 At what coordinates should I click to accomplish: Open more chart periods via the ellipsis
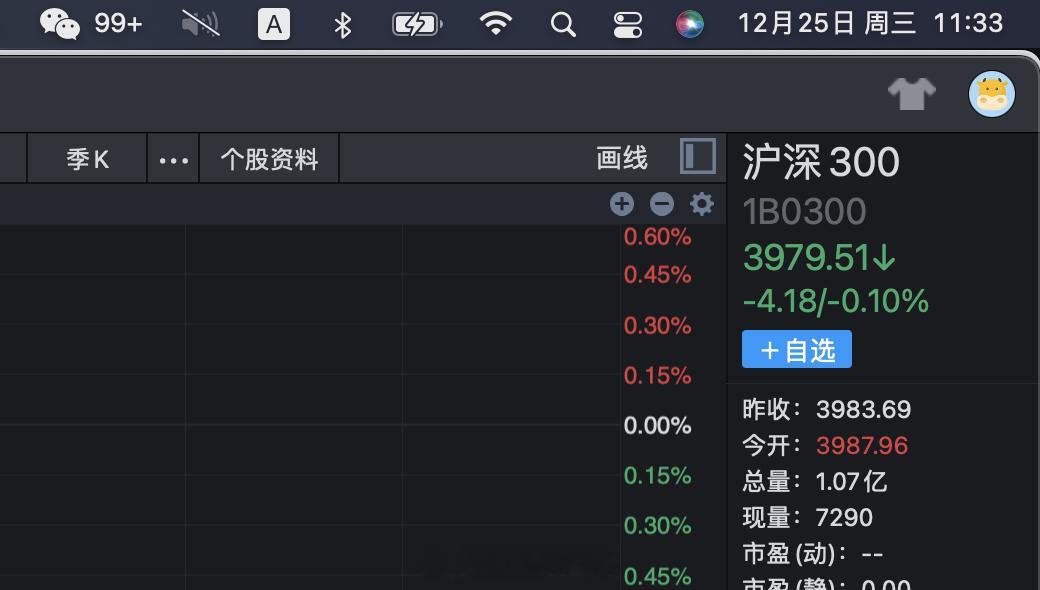click(x=173, y=159)
